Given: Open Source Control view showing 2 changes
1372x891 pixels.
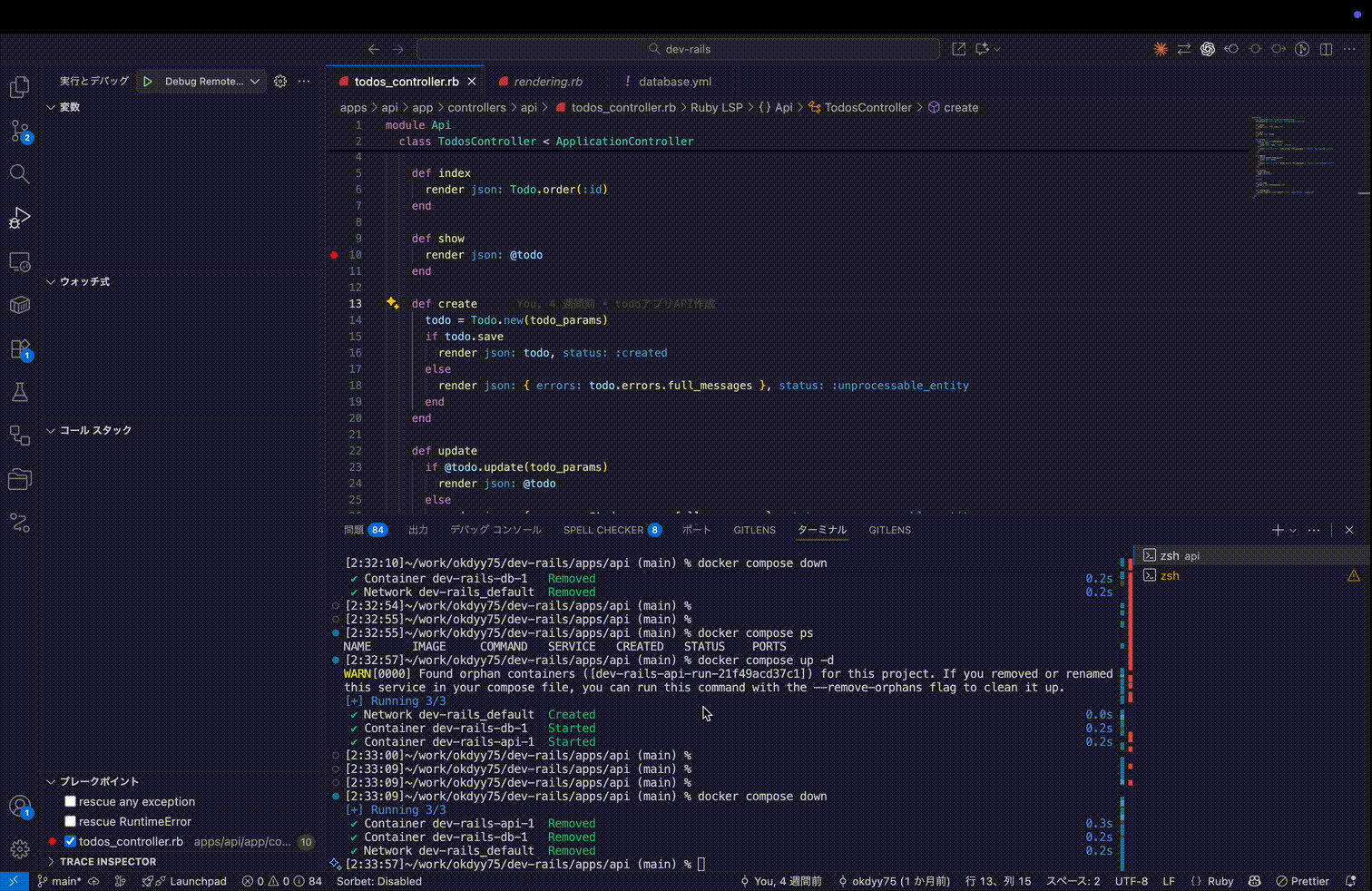Looking at the screenshot, I should pyautogui.click(x=20, y=130).
